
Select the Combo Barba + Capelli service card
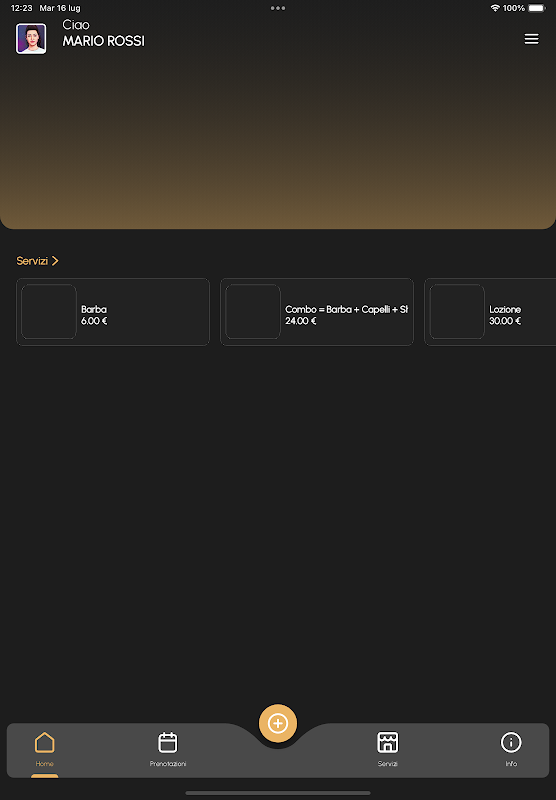317,312
